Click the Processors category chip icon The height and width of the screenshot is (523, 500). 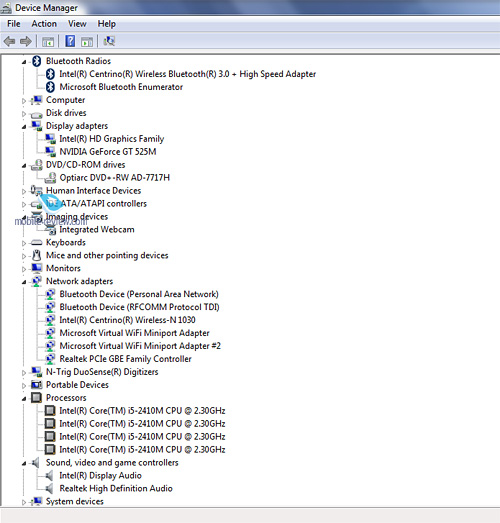(36, 398)
